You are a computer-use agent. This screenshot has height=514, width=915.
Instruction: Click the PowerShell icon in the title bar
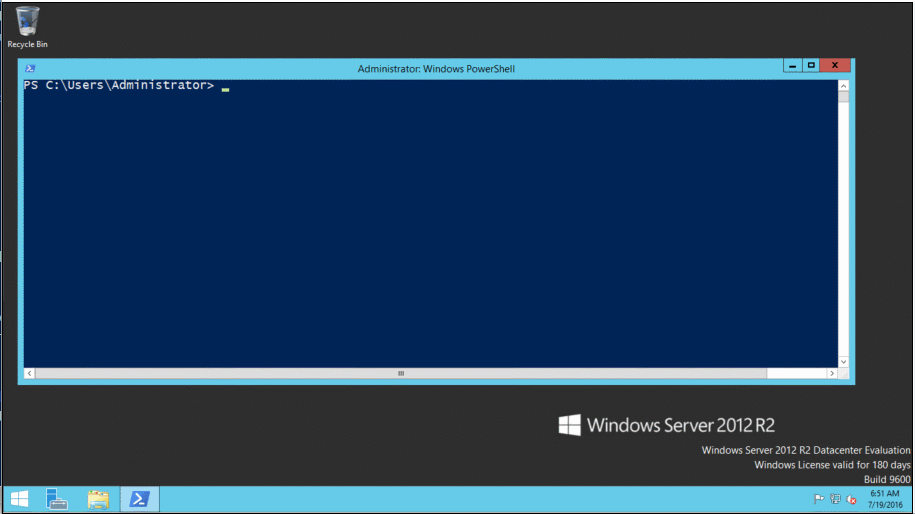[30, 69]
